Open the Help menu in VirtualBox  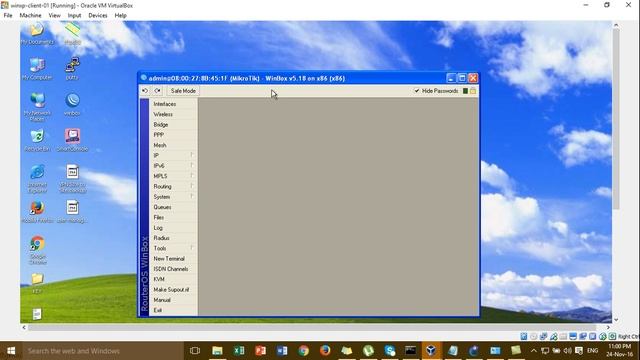click(120, 15)
